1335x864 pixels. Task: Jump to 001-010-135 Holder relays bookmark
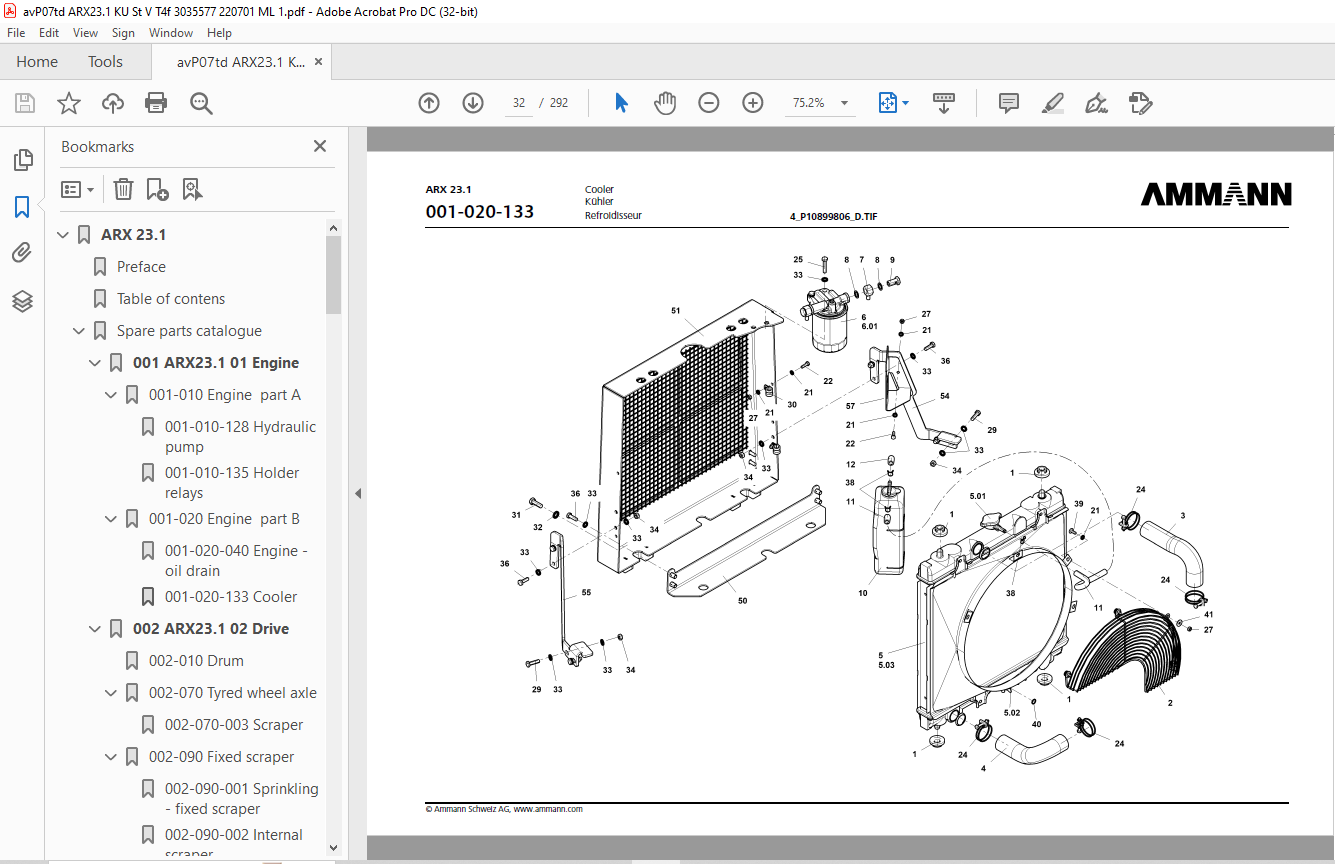coord(232,483)
